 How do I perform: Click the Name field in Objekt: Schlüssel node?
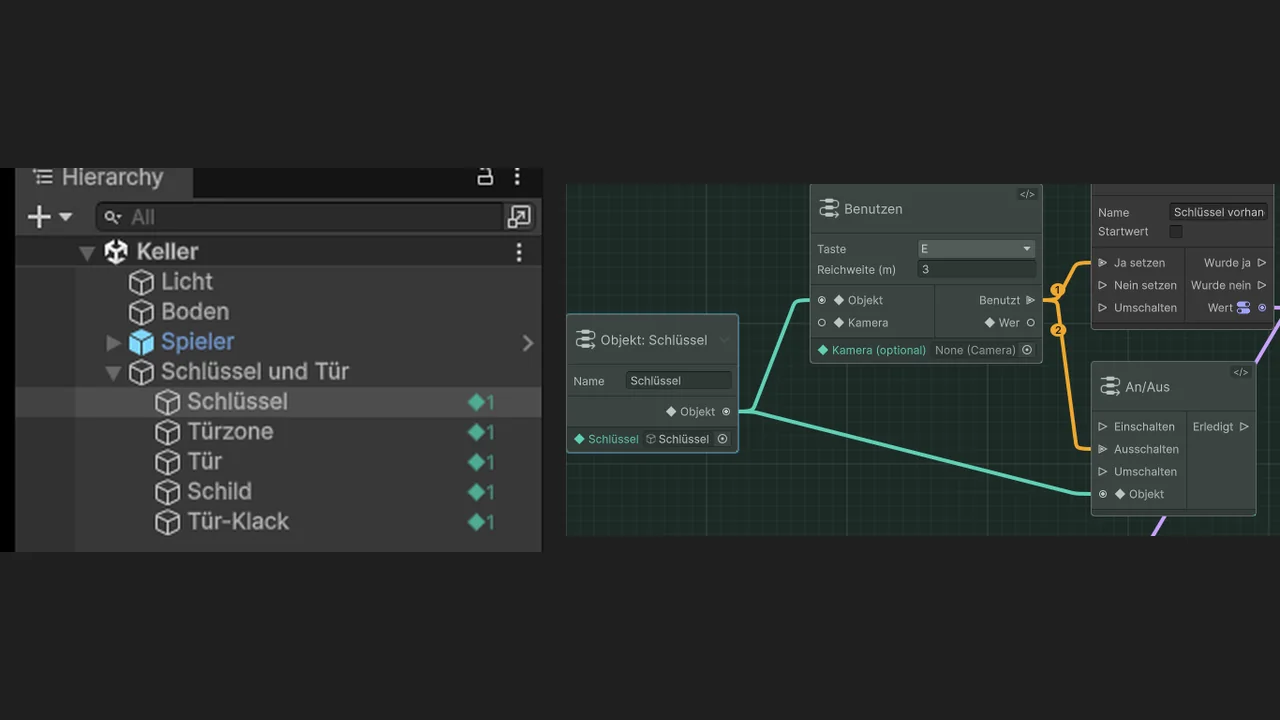click(679, 381)
